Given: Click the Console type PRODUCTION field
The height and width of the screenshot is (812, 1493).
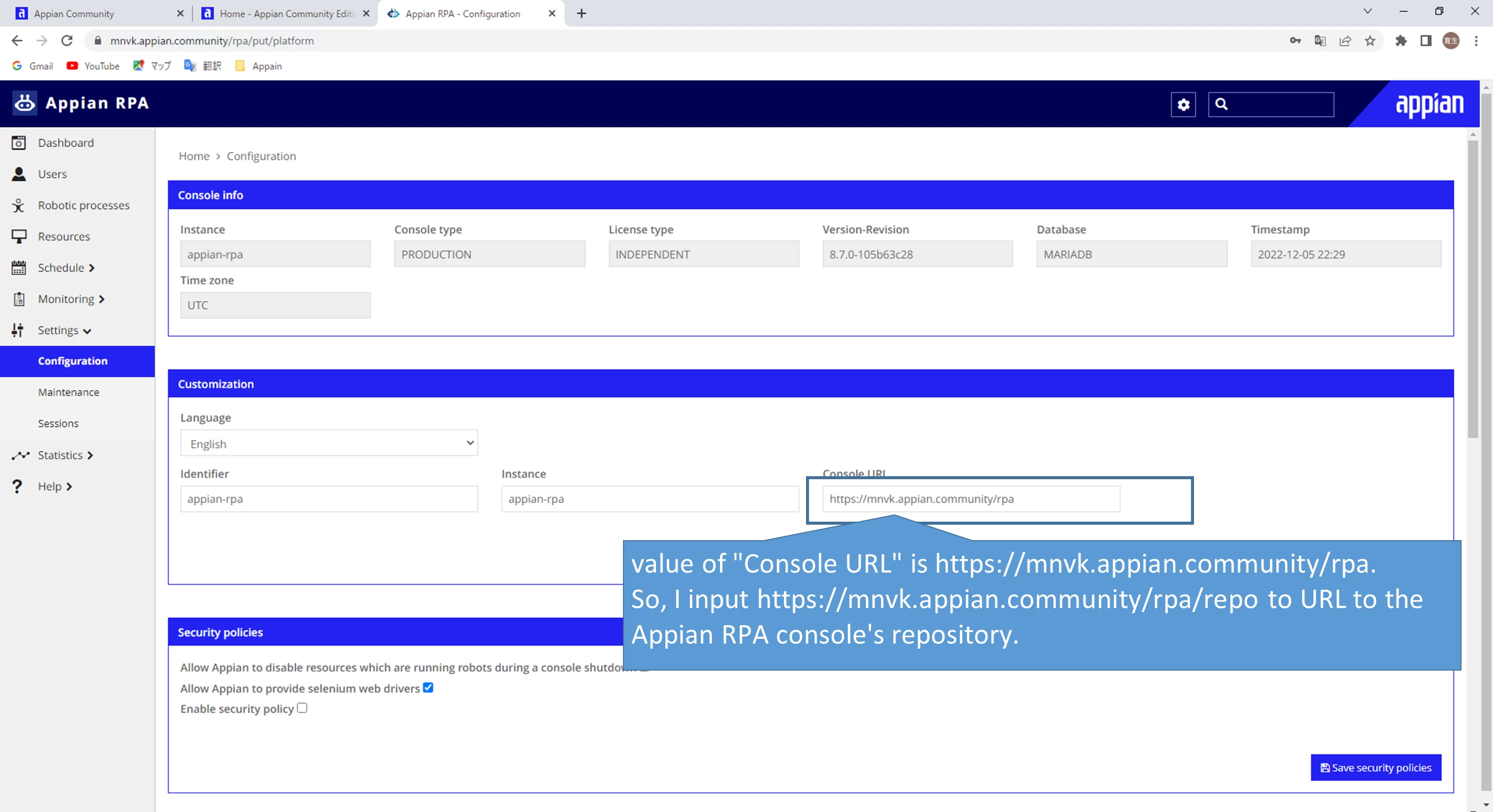Looking at the screenshot, I should click(x=489, y=254).
